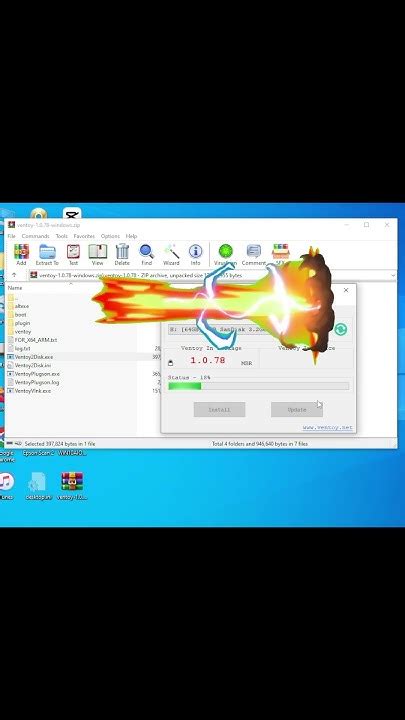Open the Commands menu
The width and height of the screenshot is (405, 720).
click(x=35, y=236)
